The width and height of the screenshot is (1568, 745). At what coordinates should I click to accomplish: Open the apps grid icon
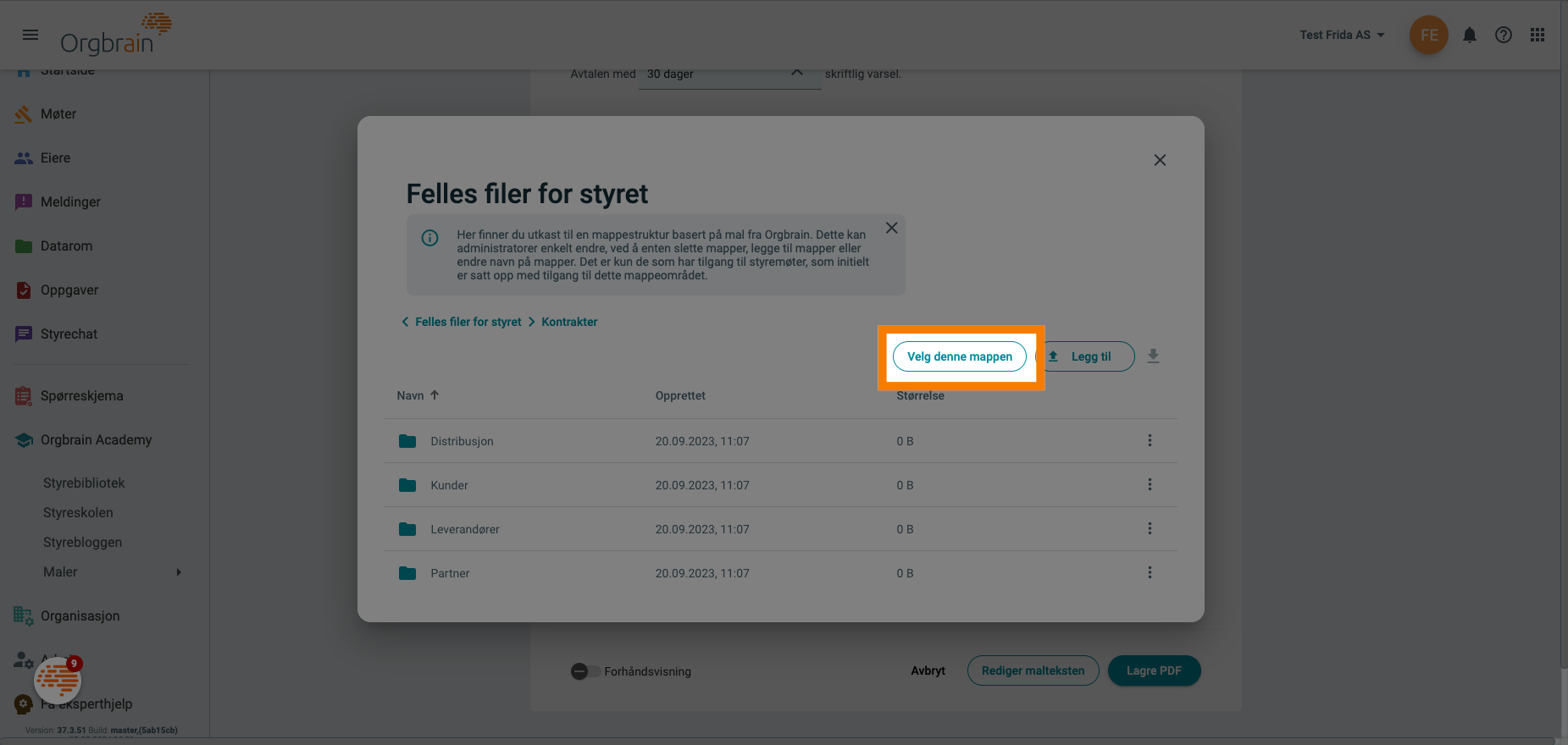pyautogui.click(x=1538, y=35)
